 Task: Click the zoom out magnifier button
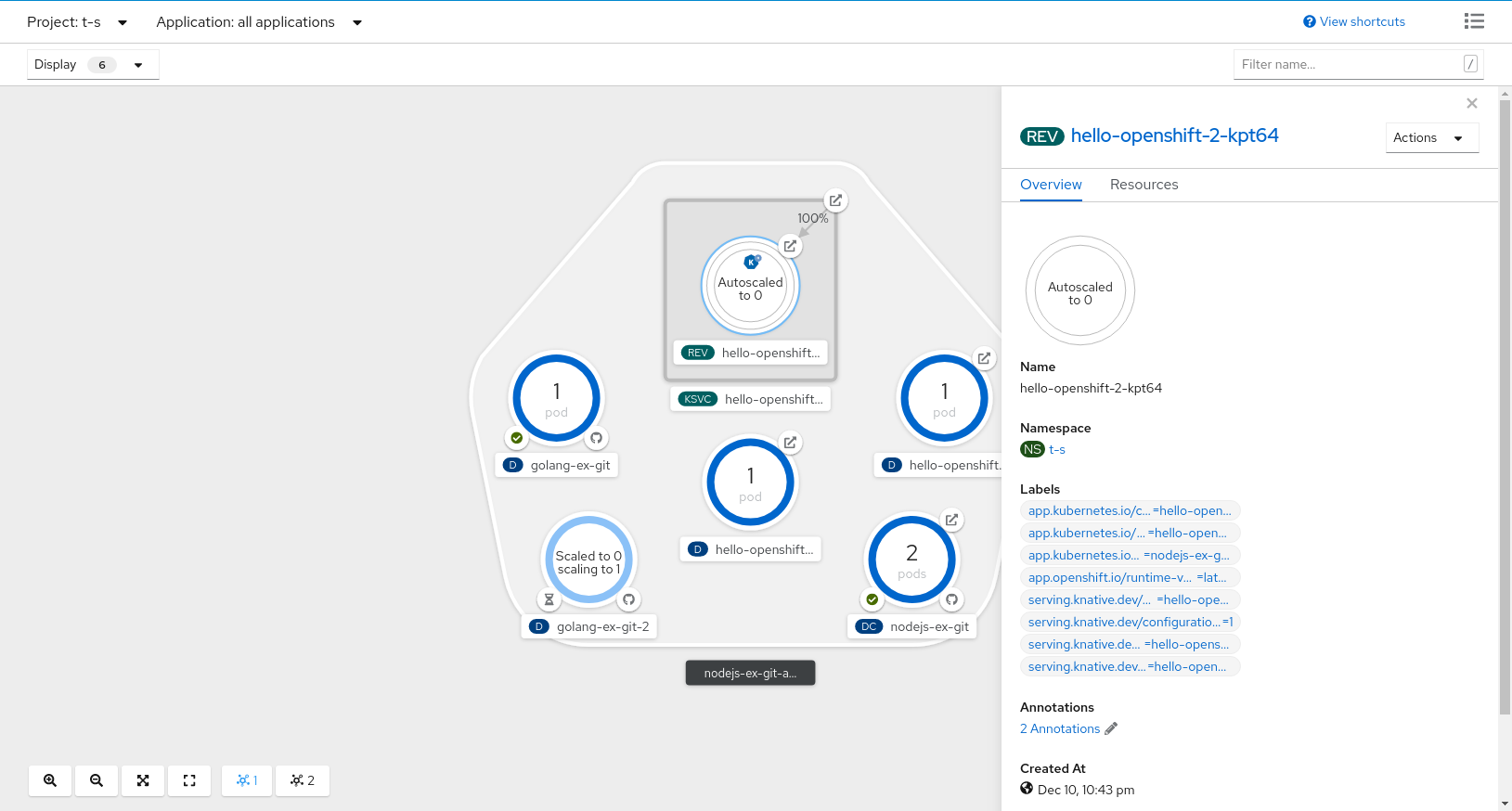97,780
